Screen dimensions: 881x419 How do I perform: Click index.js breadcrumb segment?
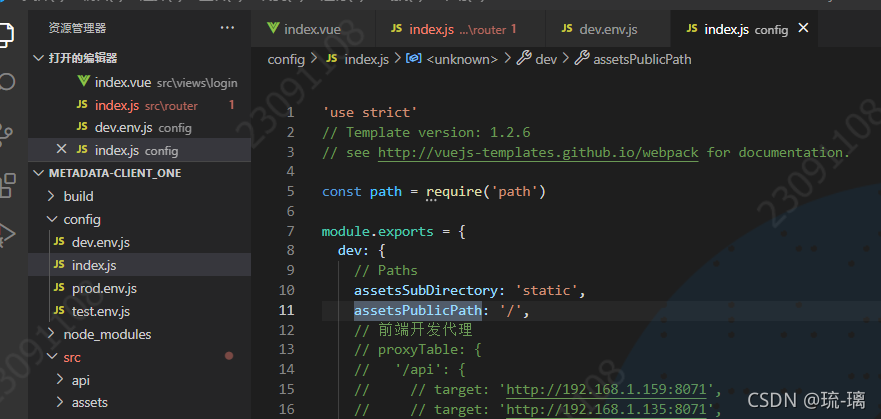click(x=366, y=59)
